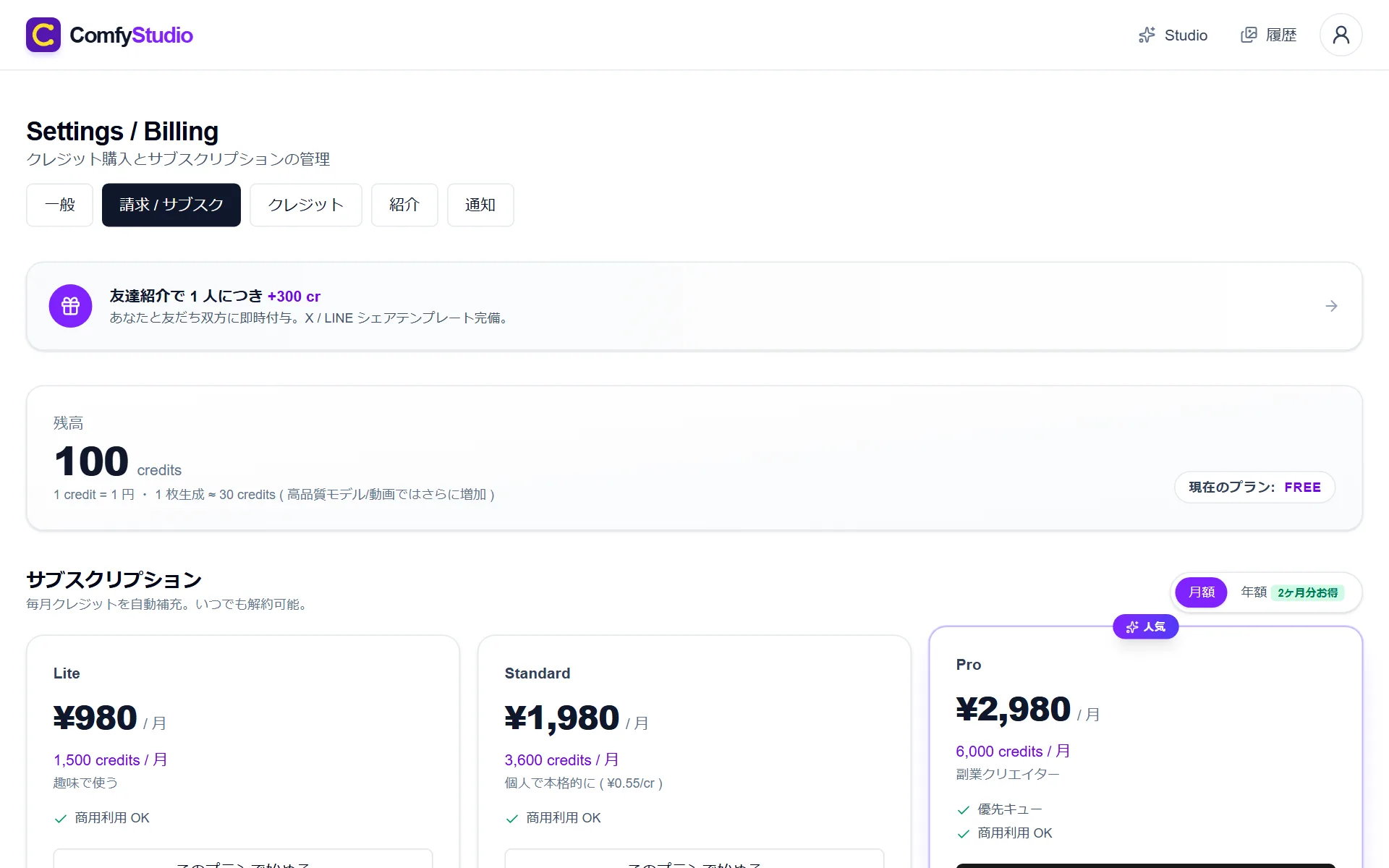Click the Pro plan ¥2,980 price

click(x=1014, y=709)
